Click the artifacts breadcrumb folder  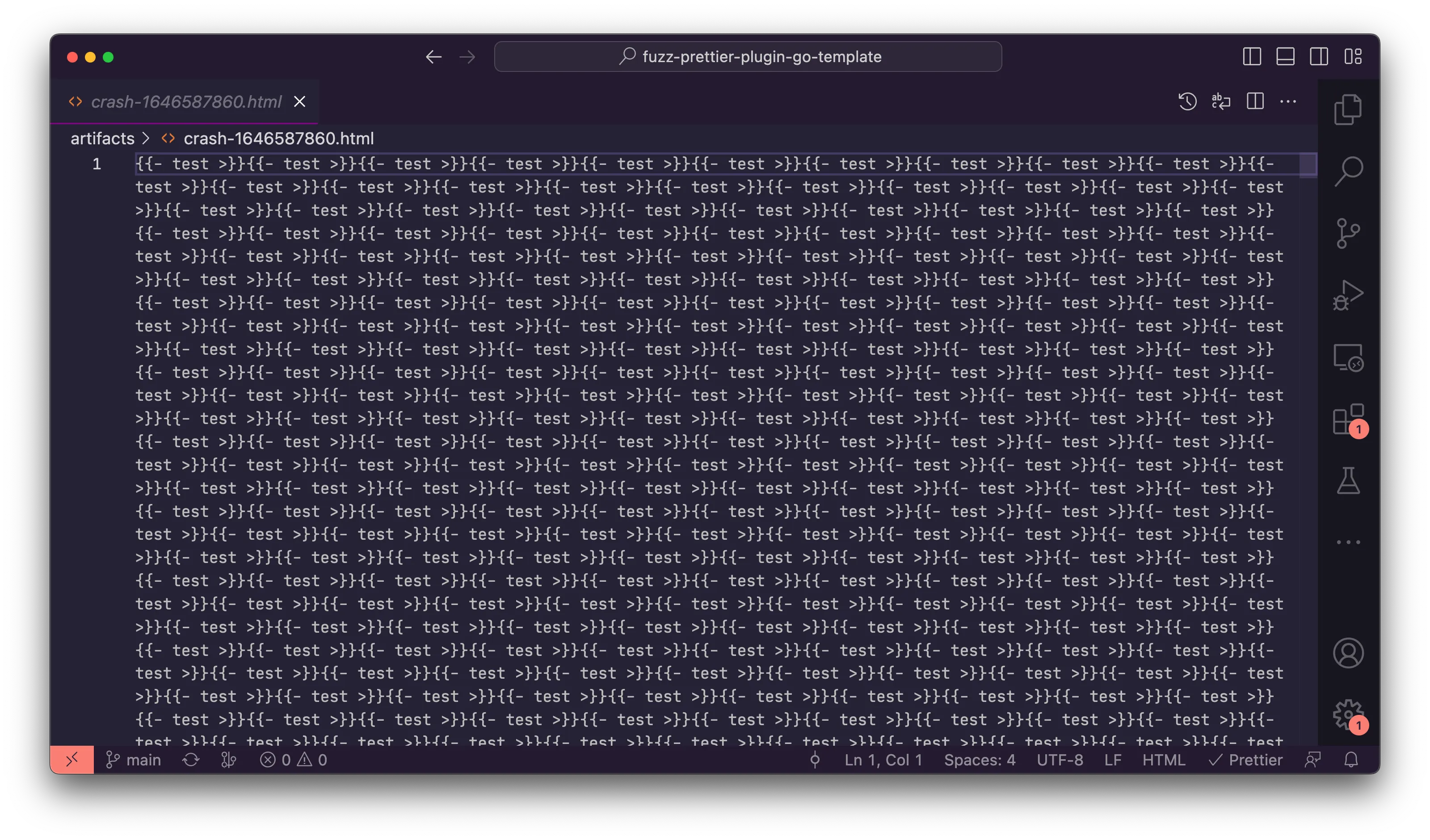point(102,139)
